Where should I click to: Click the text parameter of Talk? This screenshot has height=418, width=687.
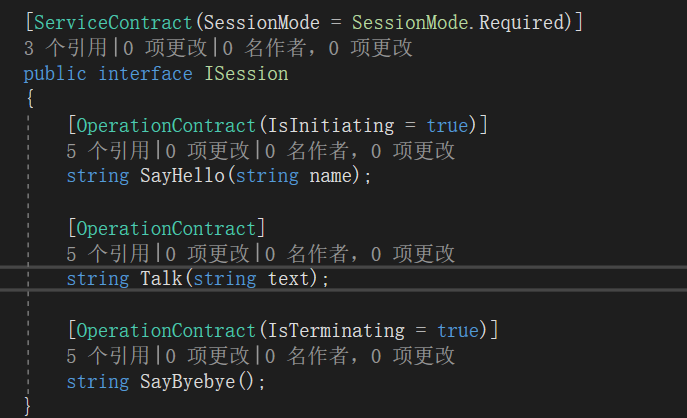coord(289,279)
